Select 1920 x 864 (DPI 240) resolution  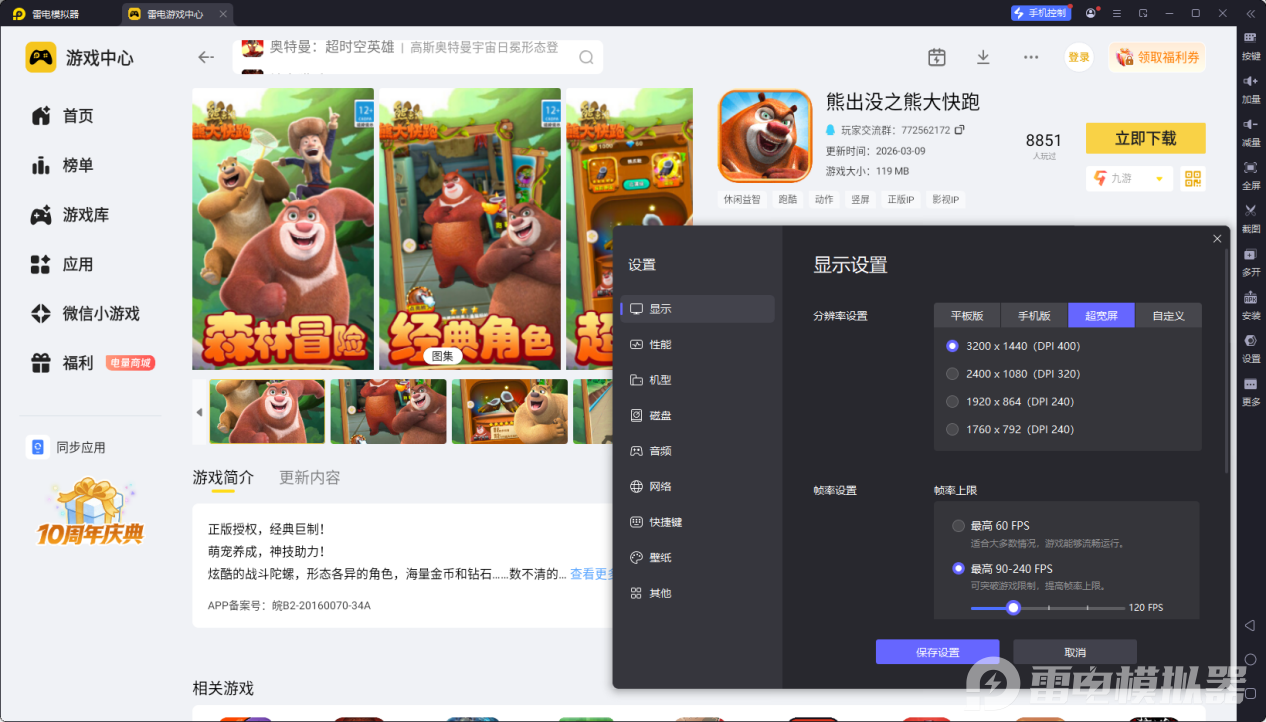(952, 402)
